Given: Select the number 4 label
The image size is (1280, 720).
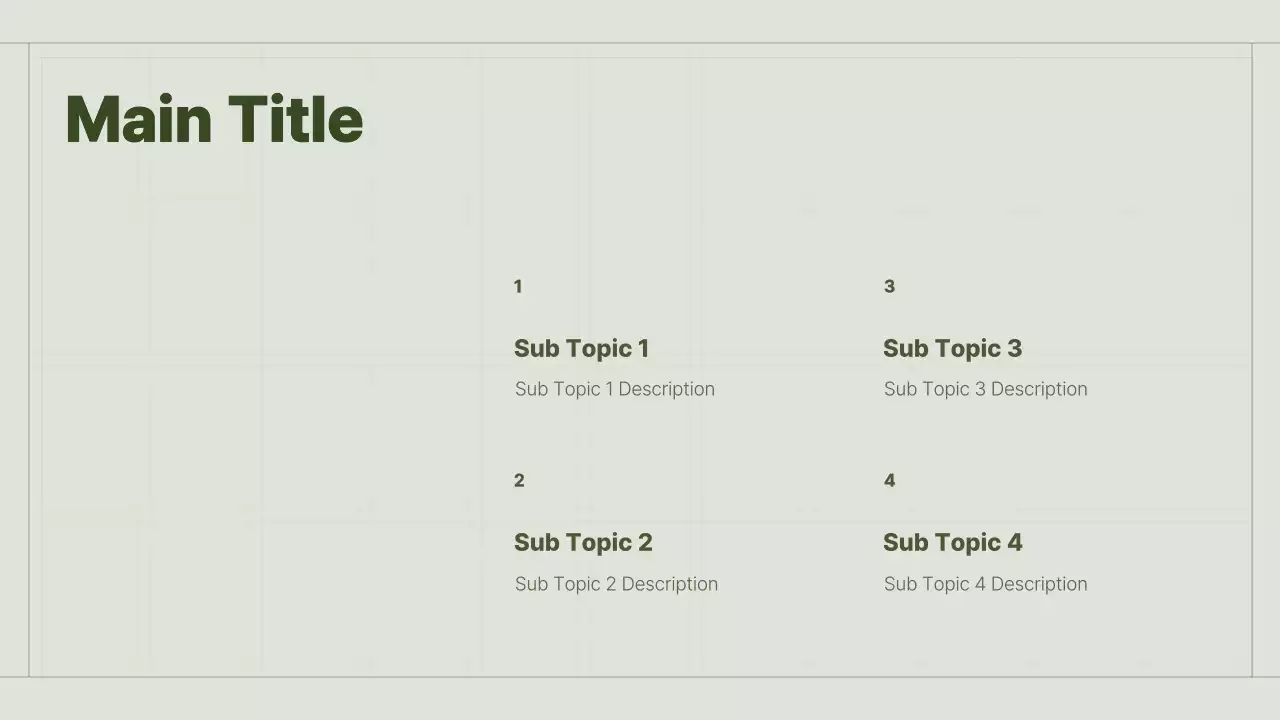Looking at the screenshot, I should click(889, 481).
